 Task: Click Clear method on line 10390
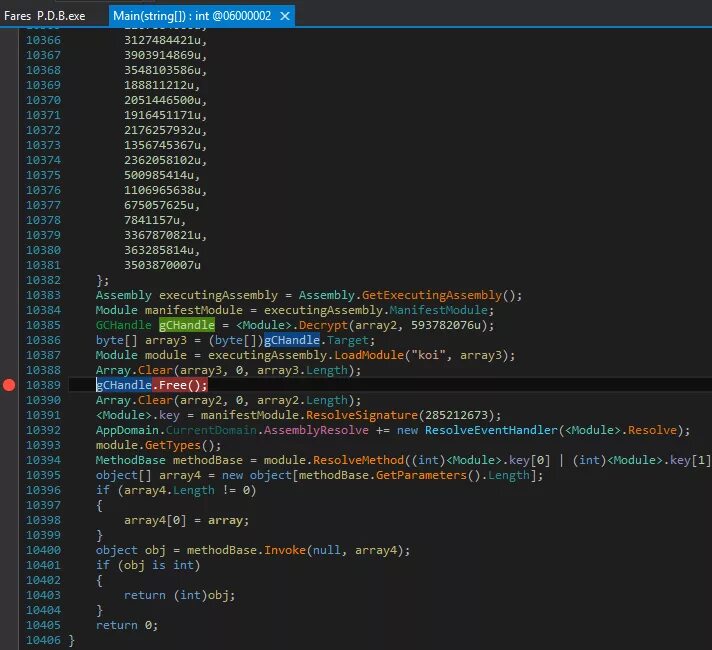(x=155, y=400)
